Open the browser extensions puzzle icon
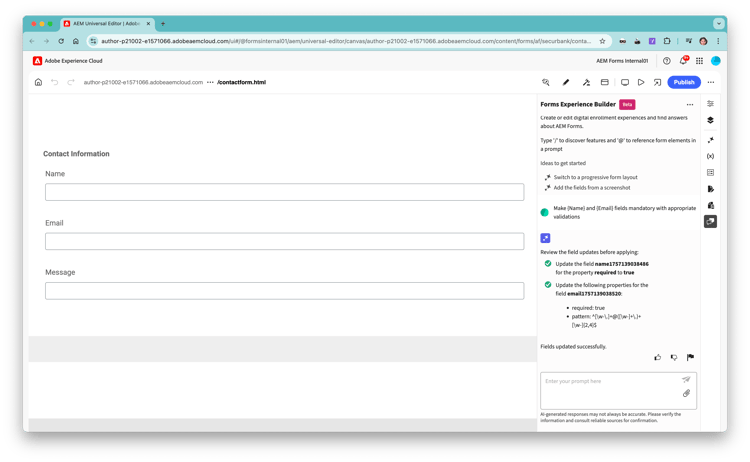 point(667,41)
